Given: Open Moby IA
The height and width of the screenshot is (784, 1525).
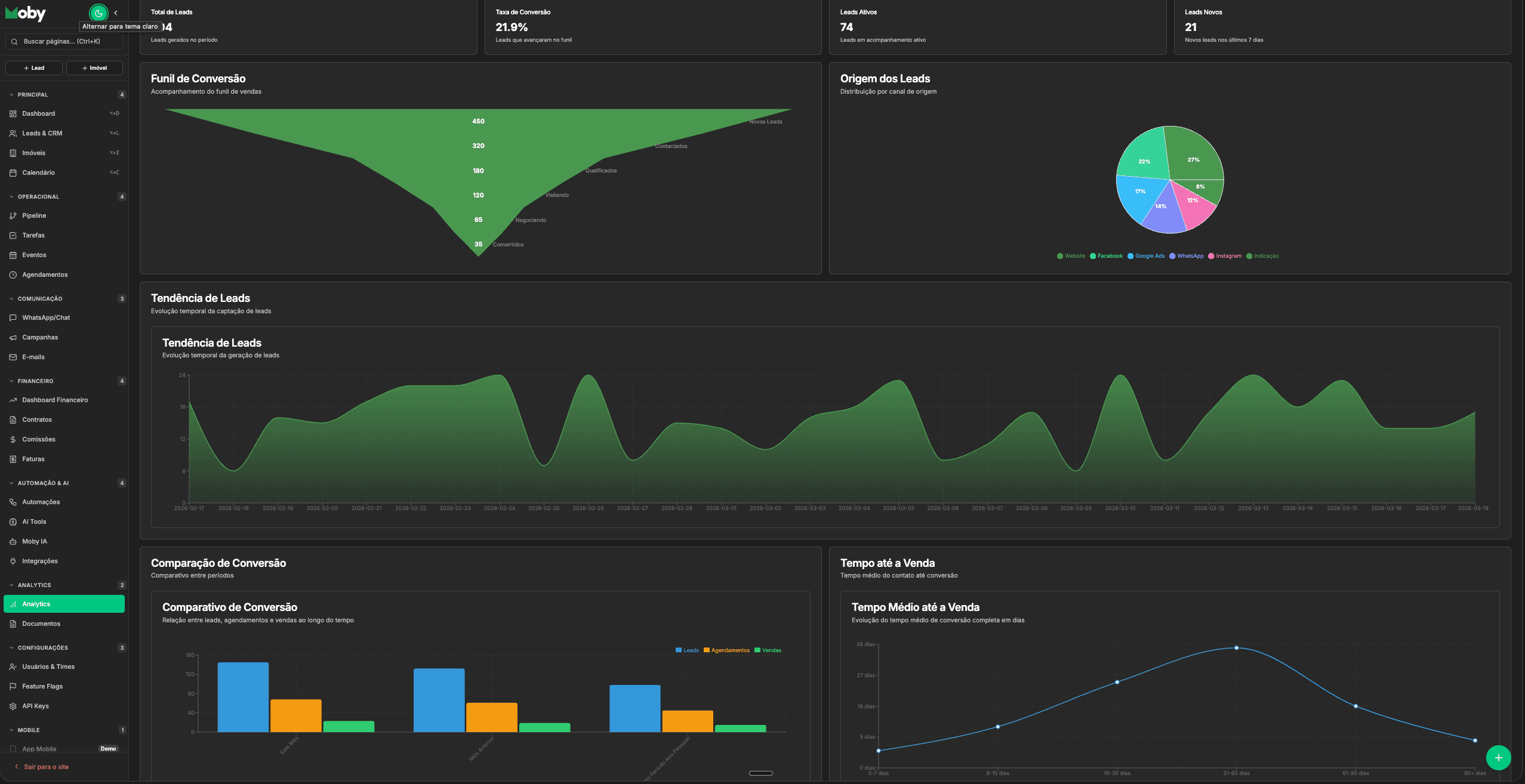Looking at the screenshot, I should tap(35, 541).
